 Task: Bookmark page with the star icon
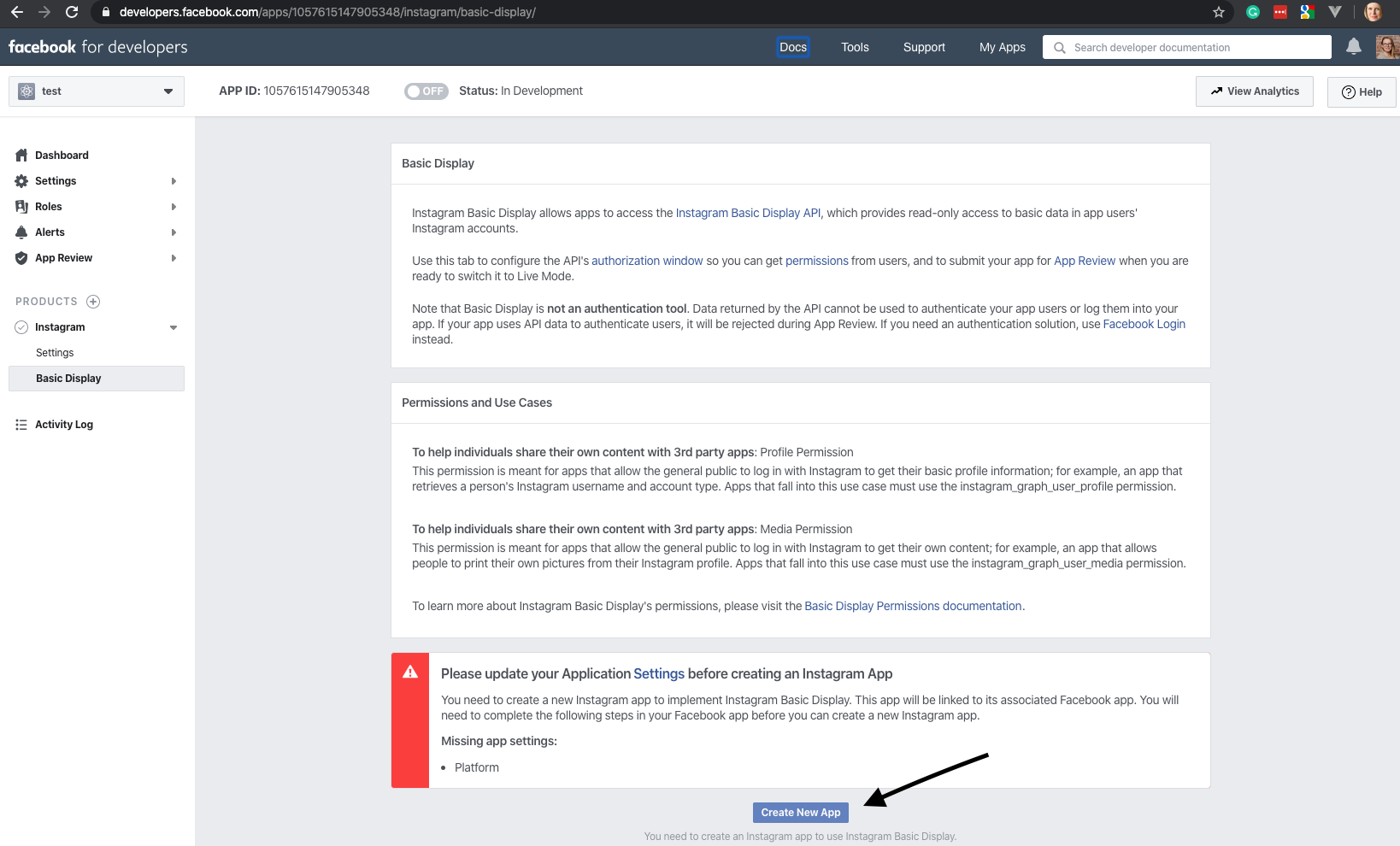coord(1219,12)
